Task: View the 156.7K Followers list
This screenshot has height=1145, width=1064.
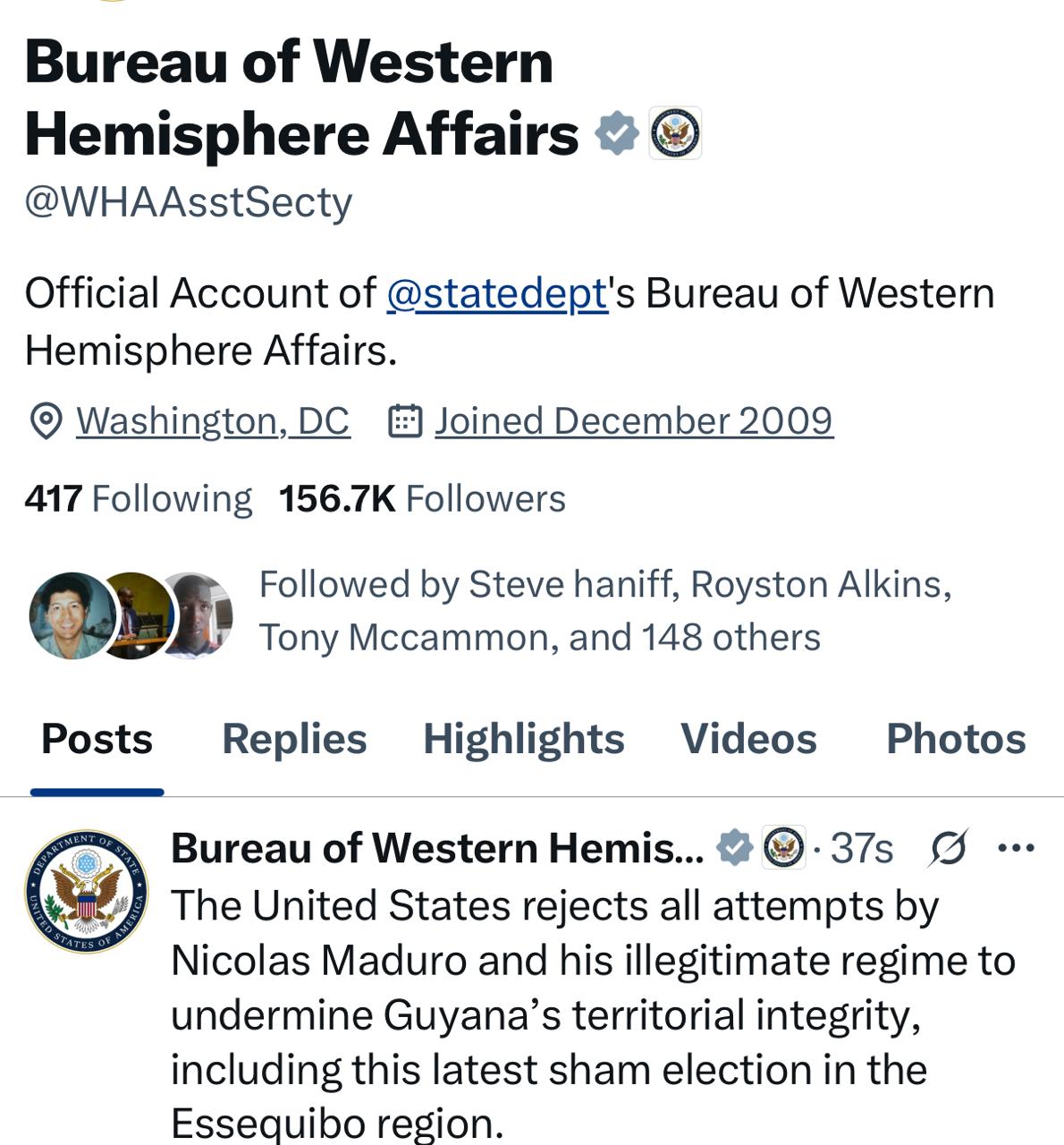Action: point(422,498)
